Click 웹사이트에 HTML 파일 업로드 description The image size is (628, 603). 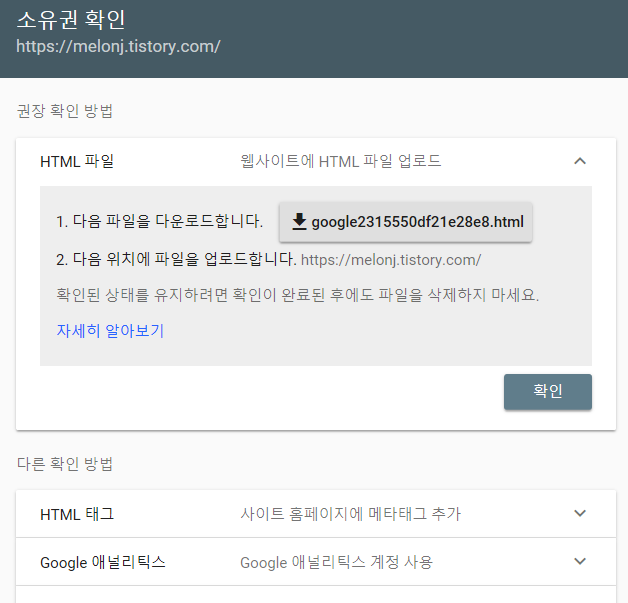[x=340, y=161]
